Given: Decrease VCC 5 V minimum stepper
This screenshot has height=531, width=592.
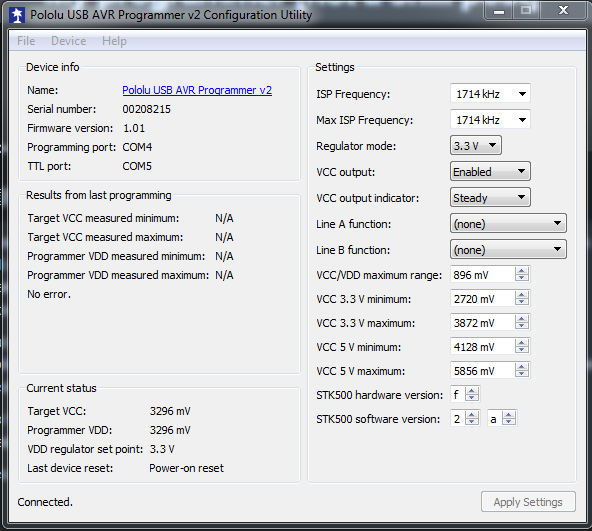Looking at the screenshot, I should 522,350.
